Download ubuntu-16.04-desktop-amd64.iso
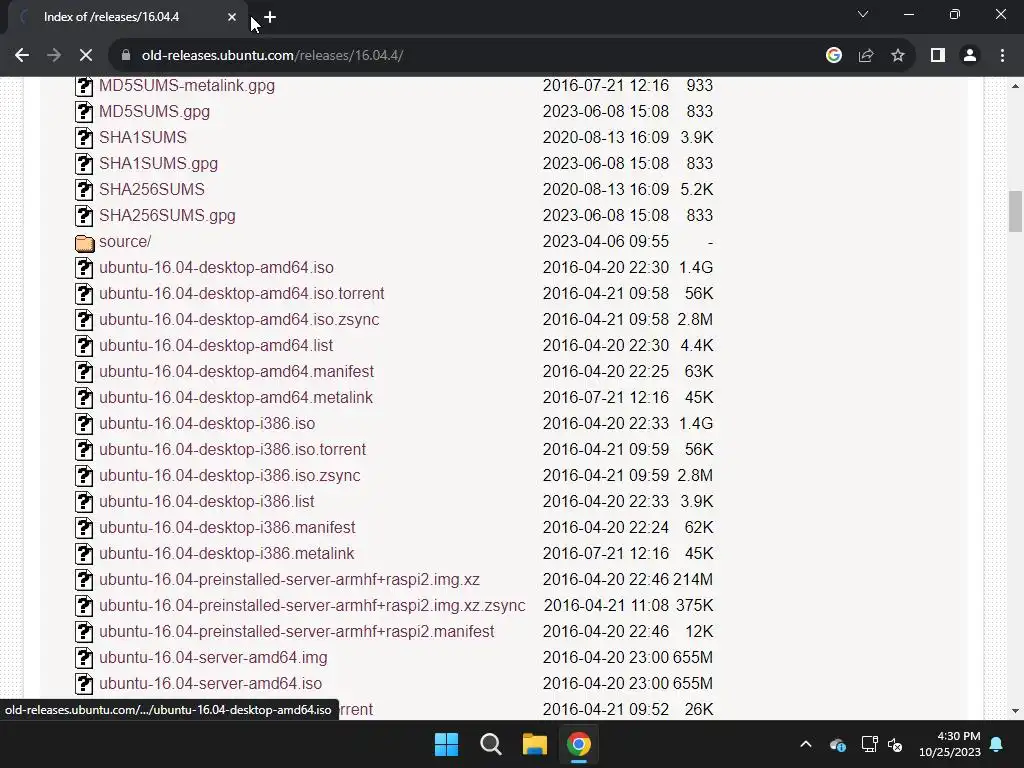Image resolution: width=1024 pixels, height=768 pixels. click(x=216, y=268)
